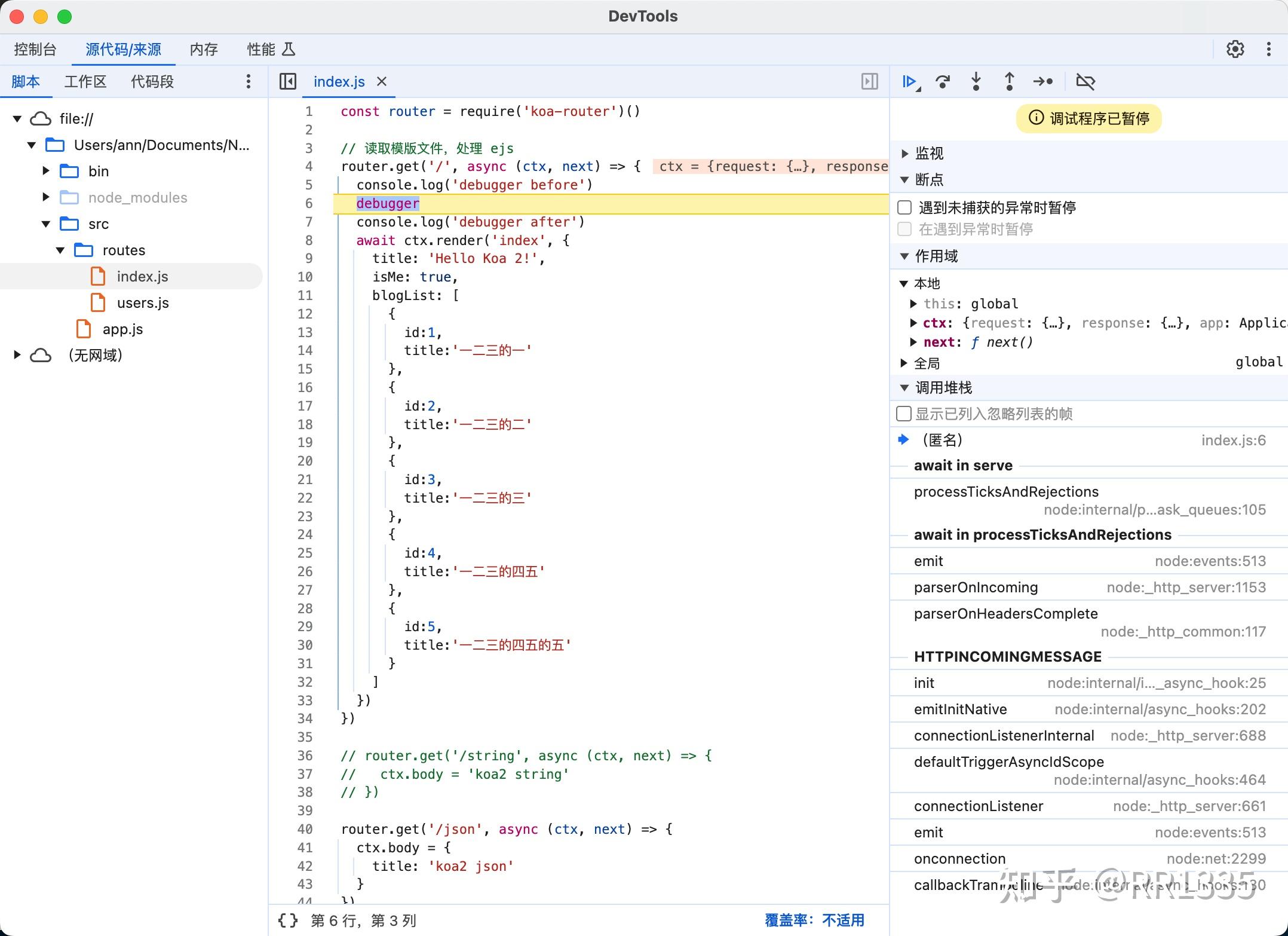Collapse the file navigator sidebar panel
The height and width of the screenshot is (936, 1288).
(287, 81)
